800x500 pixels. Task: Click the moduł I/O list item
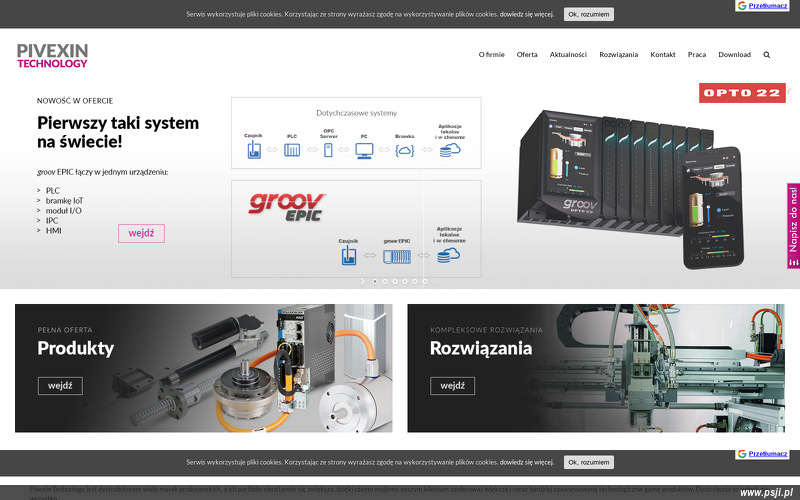[x=63, y=211]
